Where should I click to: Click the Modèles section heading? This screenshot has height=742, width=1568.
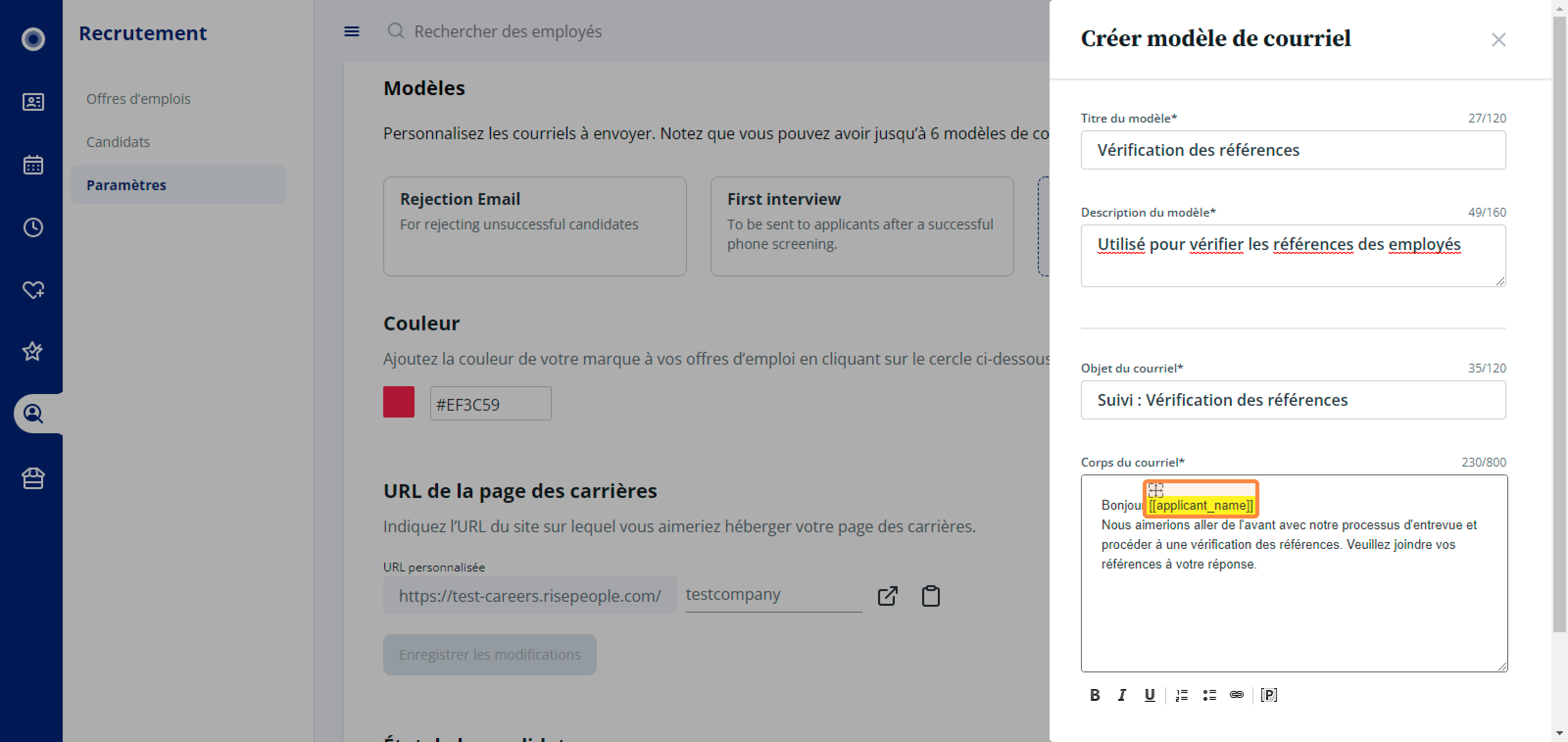coord(424,88)
